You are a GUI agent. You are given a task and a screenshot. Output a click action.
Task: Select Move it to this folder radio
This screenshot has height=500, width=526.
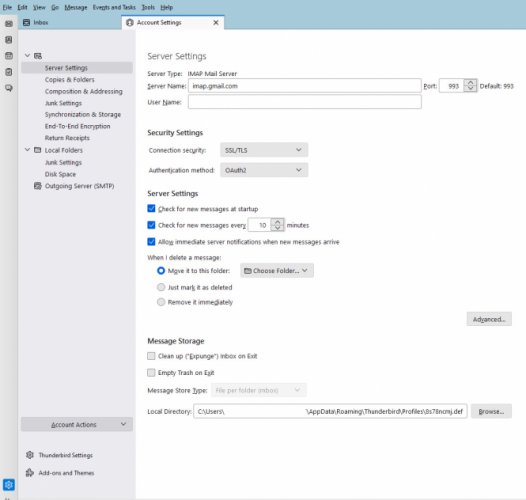(x=161, y=270)
